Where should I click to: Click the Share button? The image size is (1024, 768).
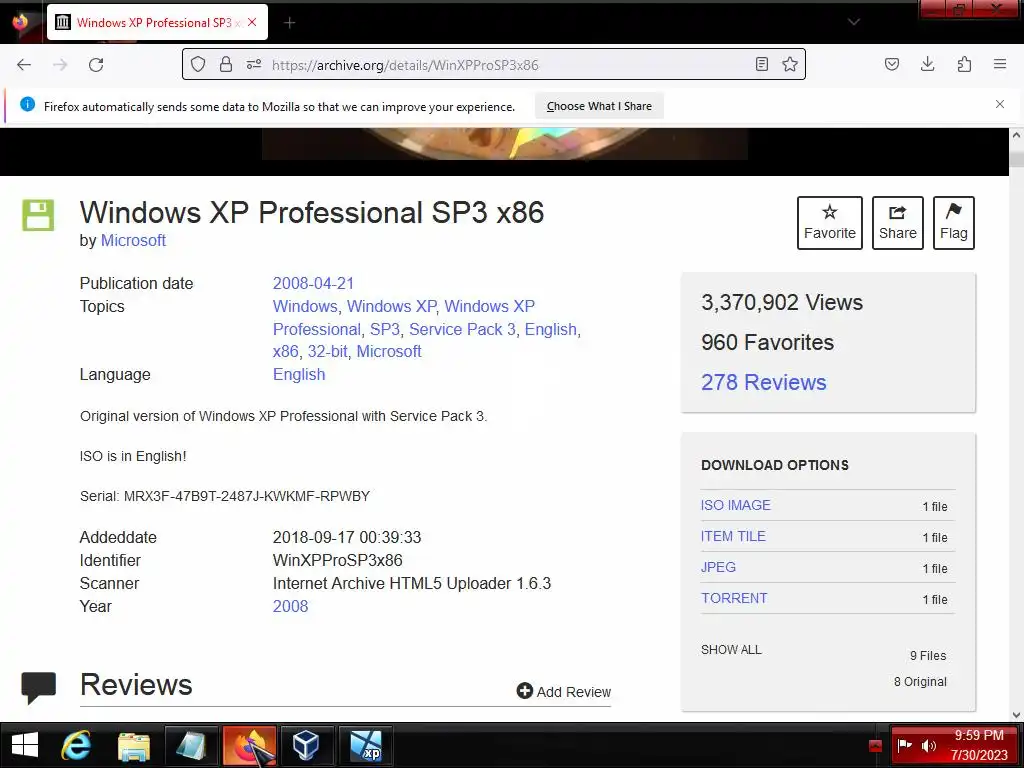click(897, 223)
